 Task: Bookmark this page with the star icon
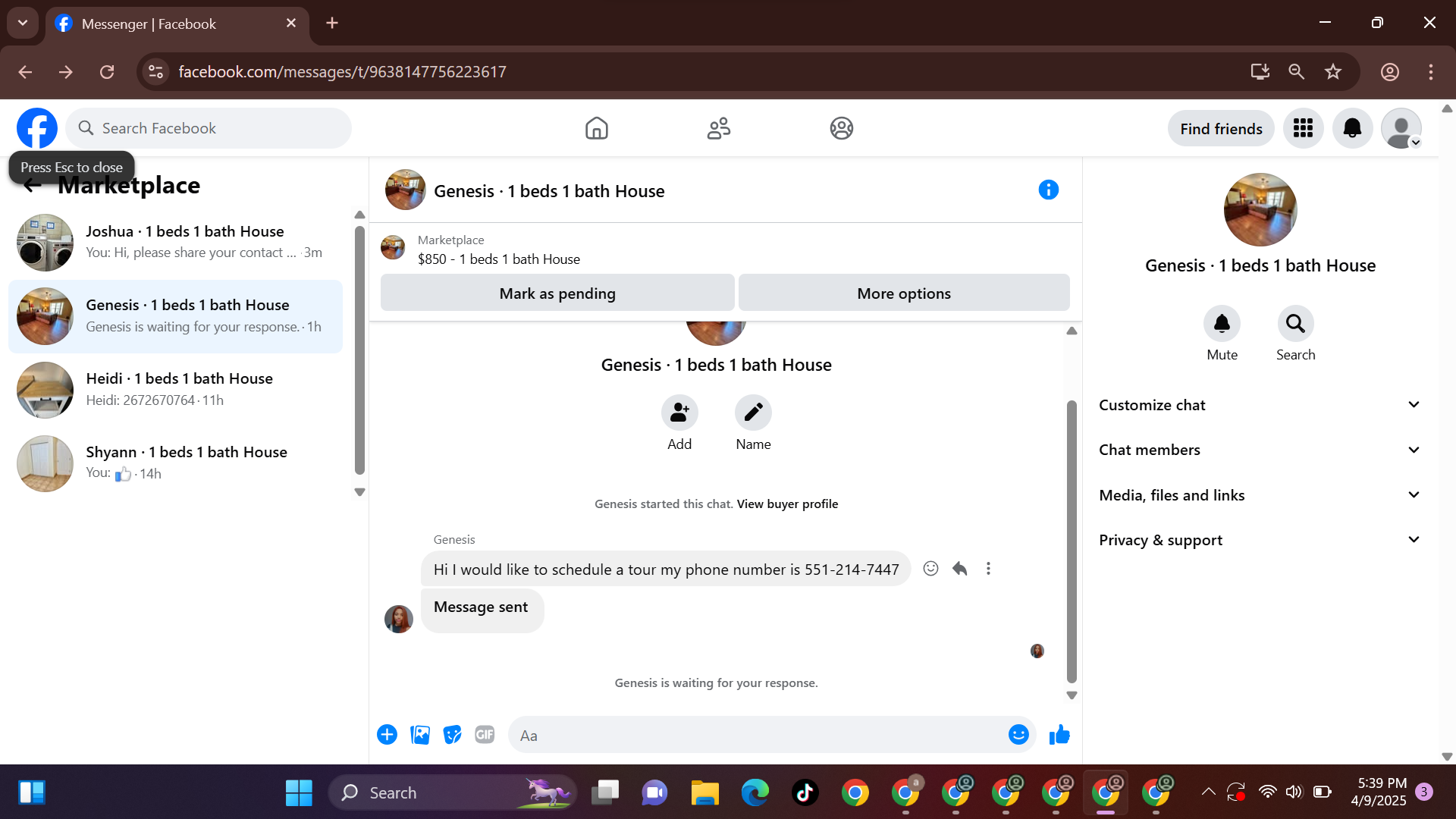[1332, 71]
